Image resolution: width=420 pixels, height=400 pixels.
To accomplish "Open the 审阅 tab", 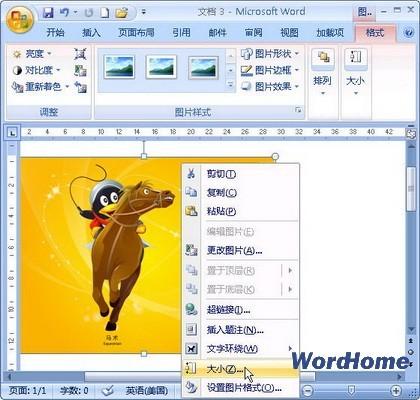I will tap(253, 32).
